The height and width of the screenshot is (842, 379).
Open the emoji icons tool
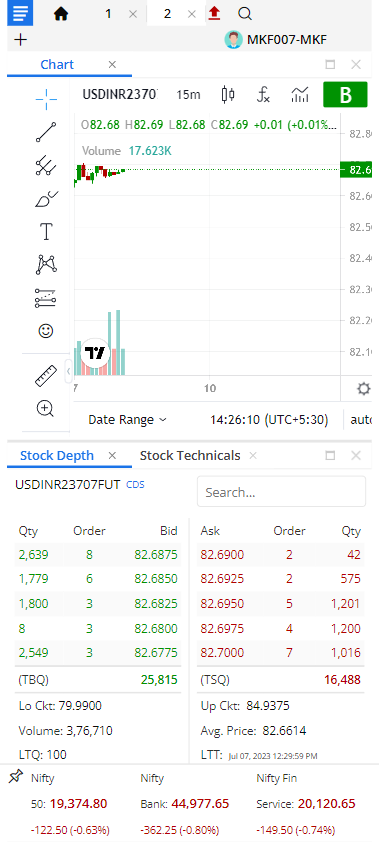pos(46,331)
